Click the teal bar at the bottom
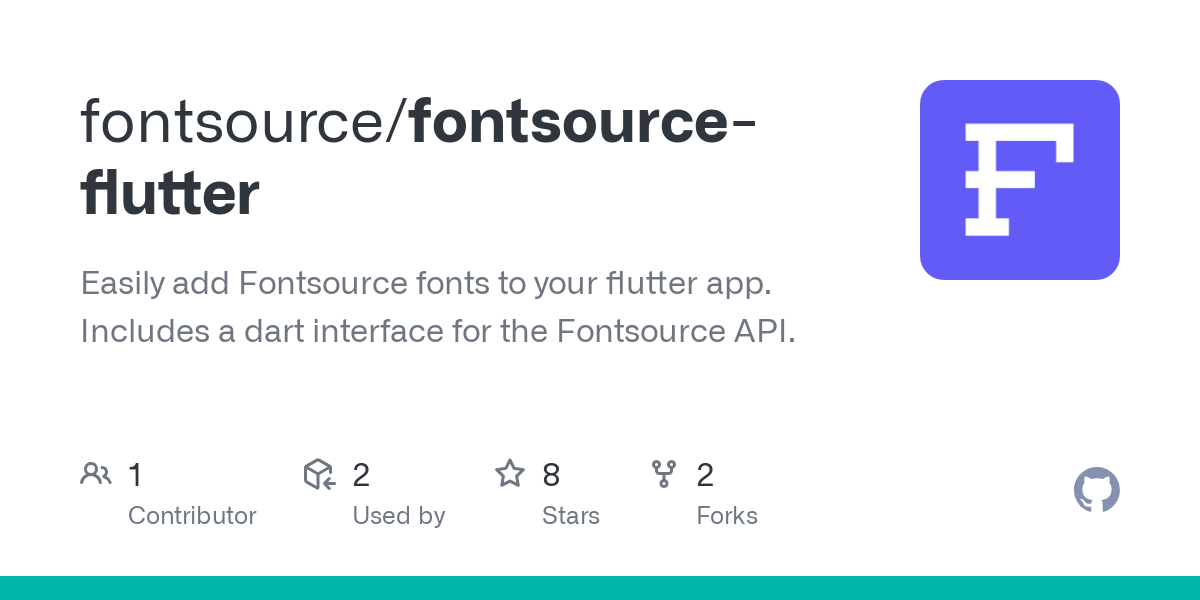Image resolution: width=1200 pixels, height=600 pixels. 600,590
